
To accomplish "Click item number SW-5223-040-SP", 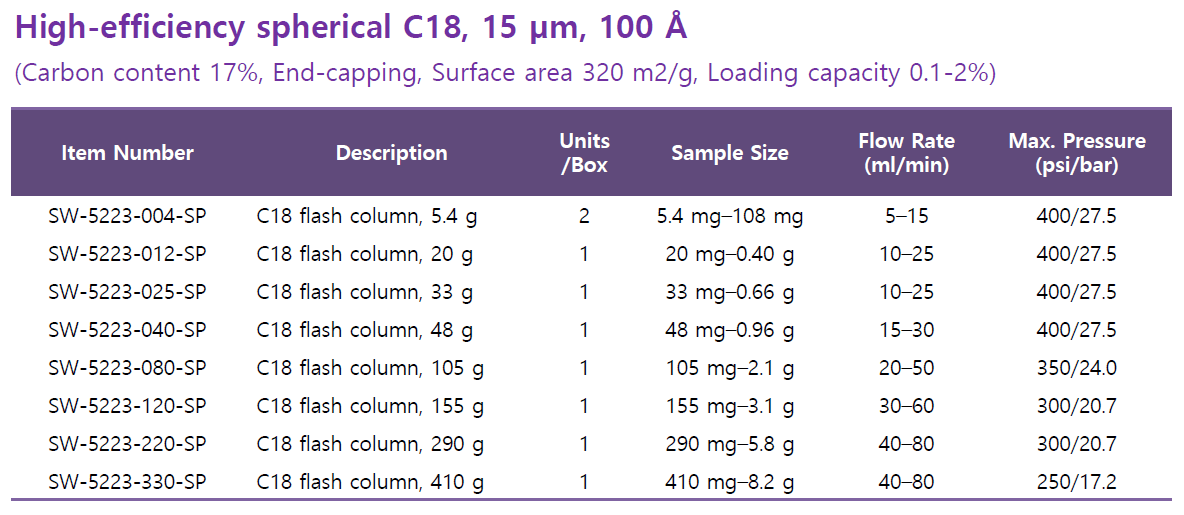I will click(x=127, y=330).
